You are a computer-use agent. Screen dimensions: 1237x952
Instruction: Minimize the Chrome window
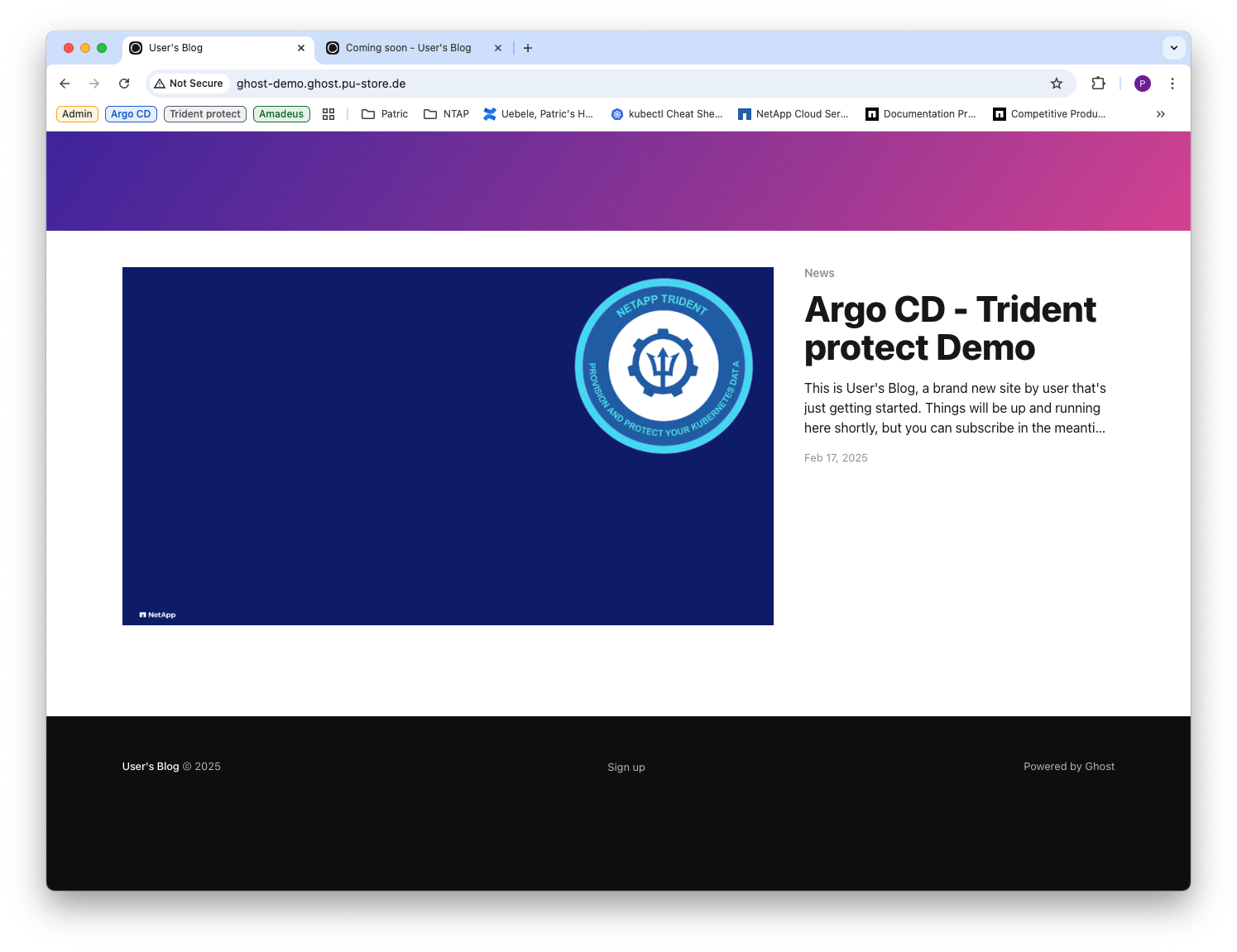coord(85,48)
